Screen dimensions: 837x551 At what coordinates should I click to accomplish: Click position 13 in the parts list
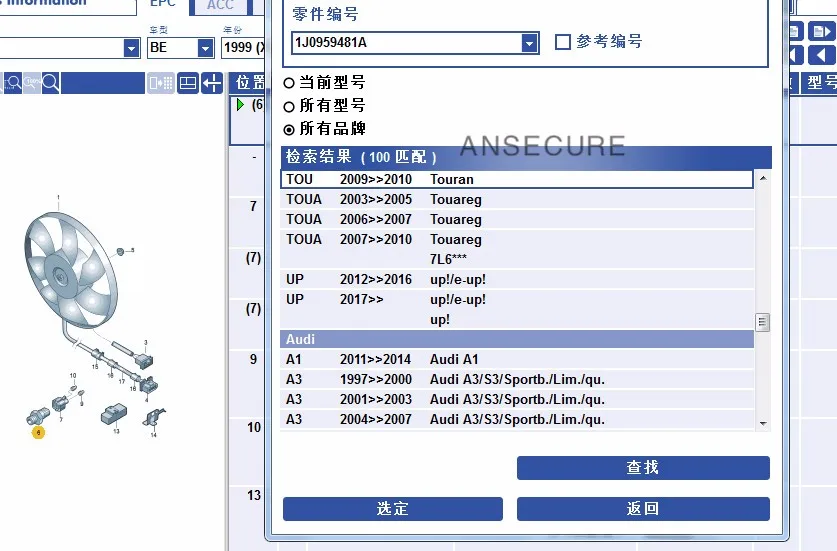point(254,495)
